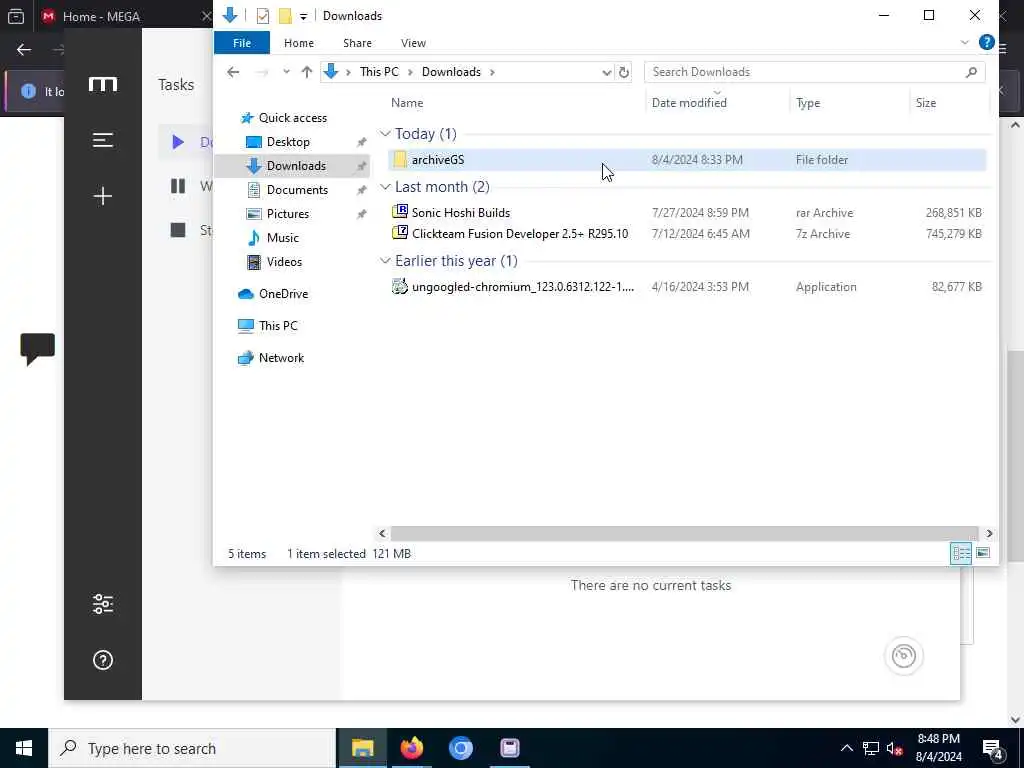1024x768 pixels.
Task: Click the MEGA logo in sidebar
Action: point(103,84)
